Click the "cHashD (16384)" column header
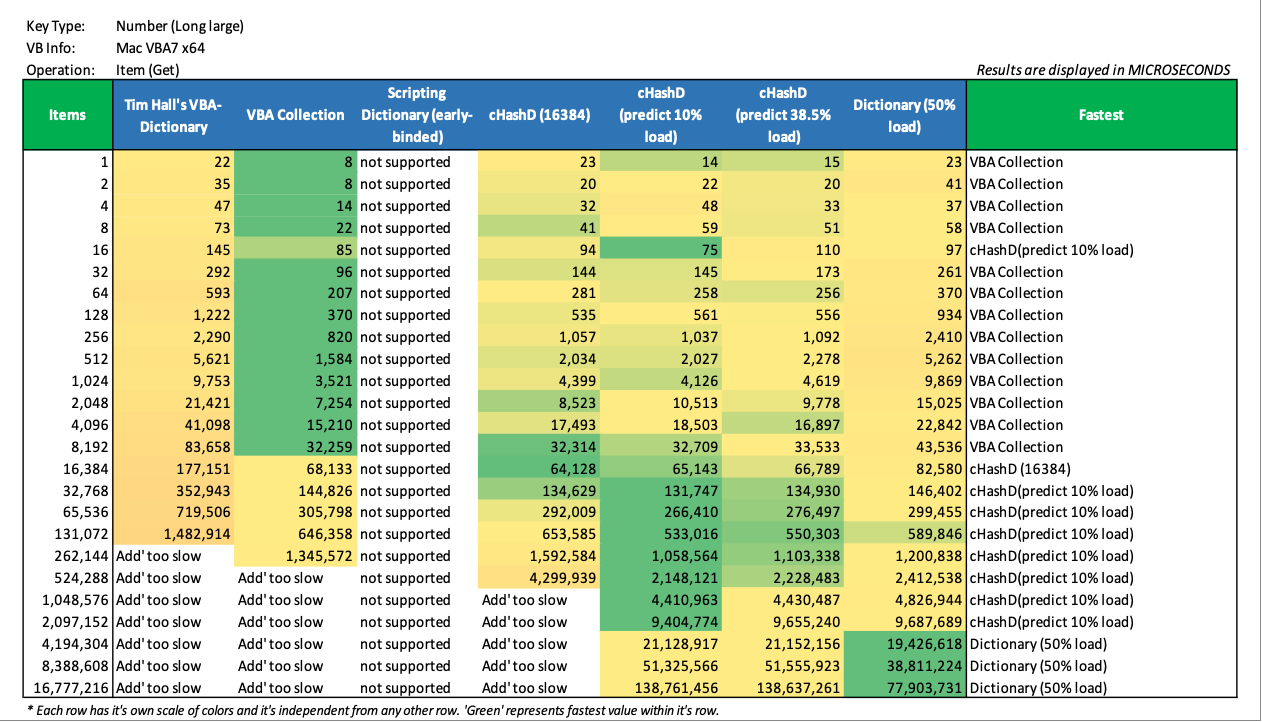The height and width of the screenshot is (722, 1262). tap(539, 115)
